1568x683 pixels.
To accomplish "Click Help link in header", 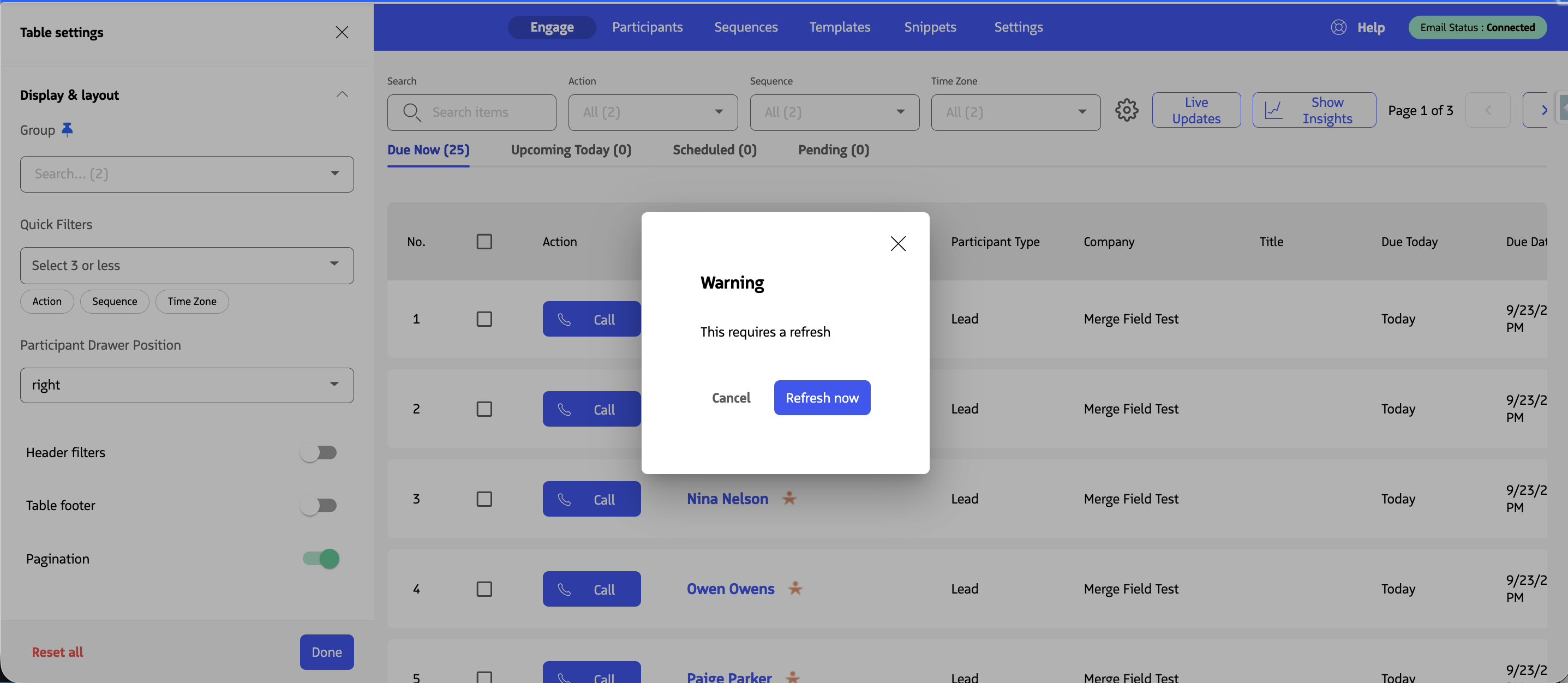I will point(1371,27).
